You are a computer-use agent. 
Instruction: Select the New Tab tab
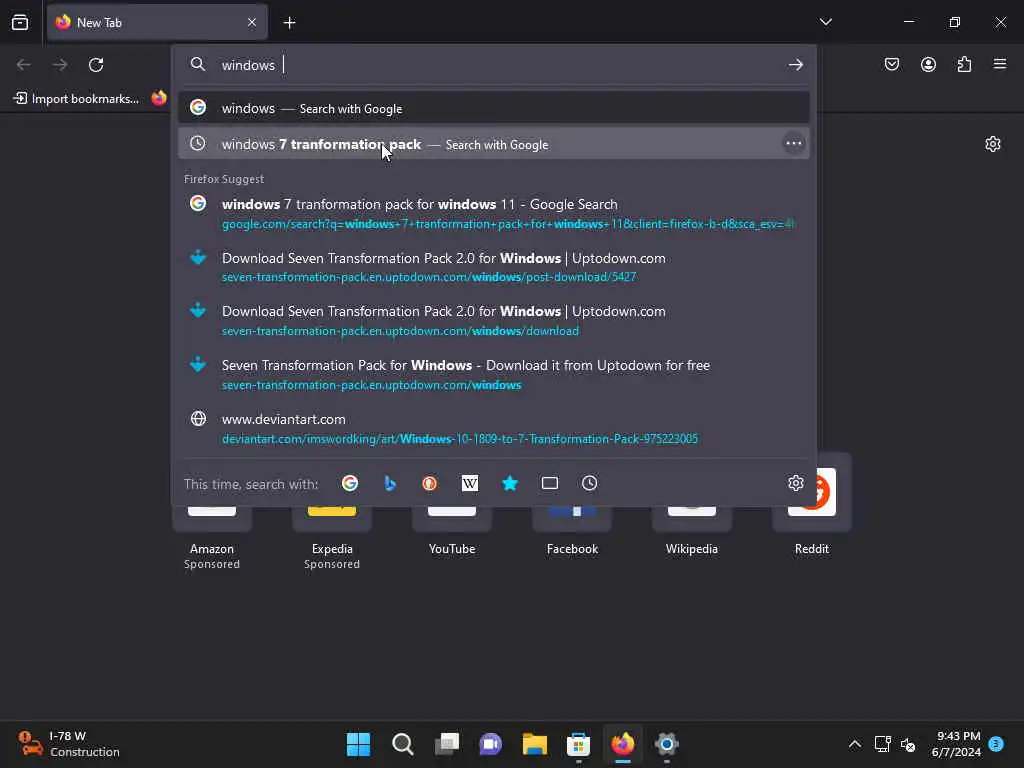(x=157, y=23)
